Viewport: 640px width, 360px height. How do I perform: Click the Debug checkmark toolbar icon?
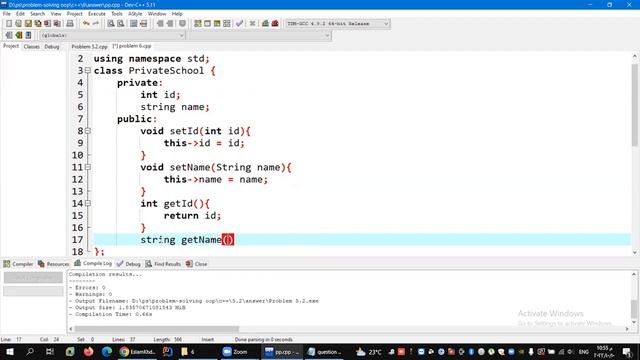pyautogui.click(x=240, y=24)
